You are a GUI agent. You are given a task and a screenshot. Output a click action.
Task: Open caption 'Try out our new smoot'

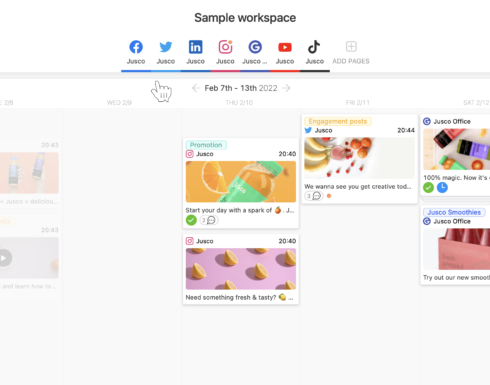point(456,278)
